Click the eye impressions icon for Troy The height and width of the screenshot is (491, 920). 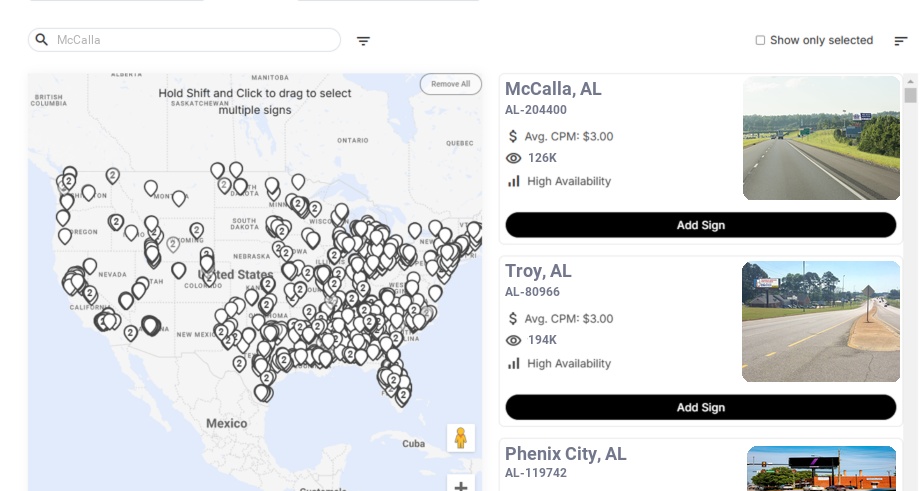513,340
